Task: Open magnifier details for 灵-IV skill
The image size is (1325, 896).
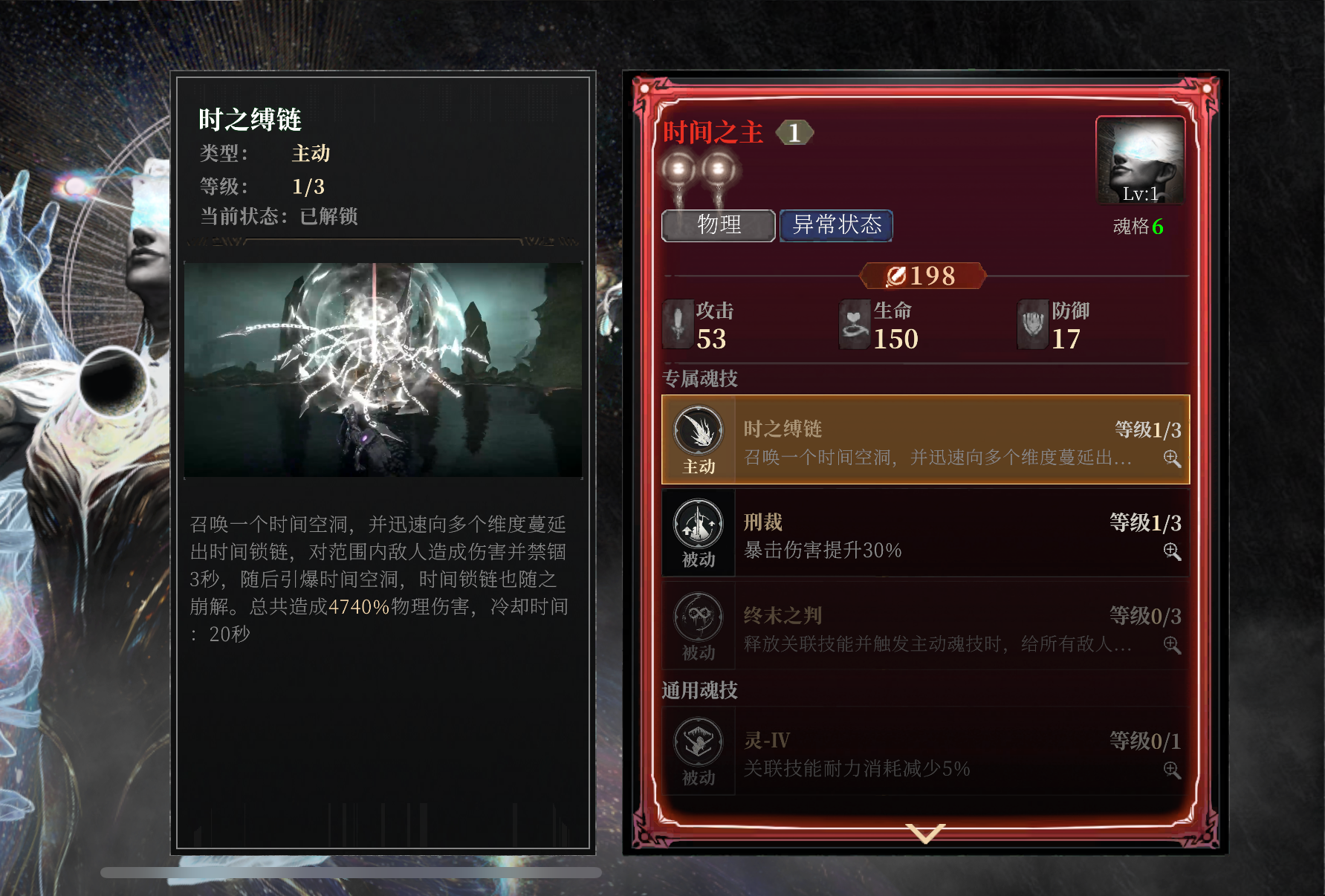Action: tap(1172, 770)
